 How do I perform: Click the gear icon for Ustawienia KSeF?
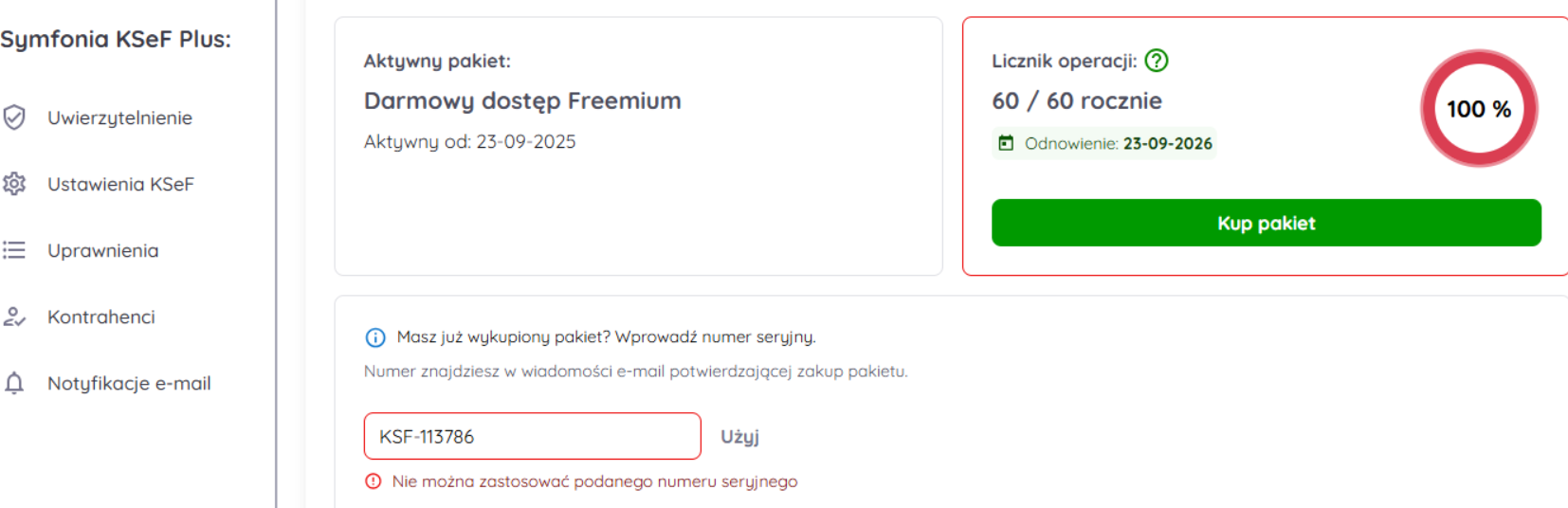[x=14, y=184]
